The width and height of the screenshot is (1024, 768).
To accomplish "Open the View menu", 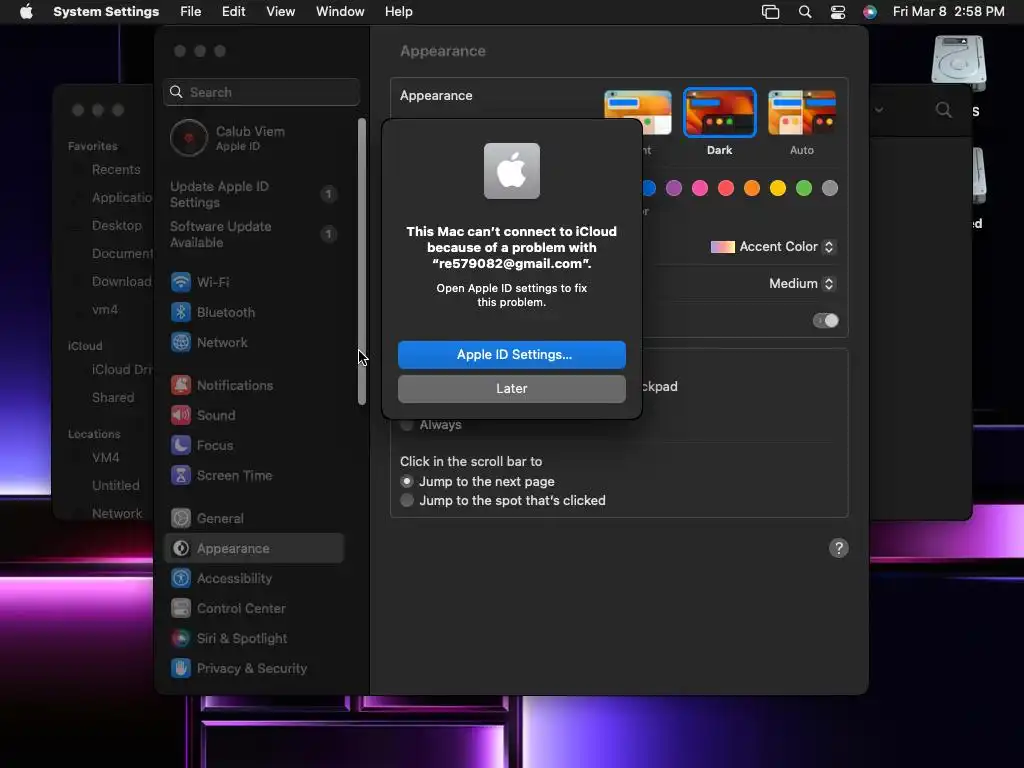I will (x=280, y=12).
